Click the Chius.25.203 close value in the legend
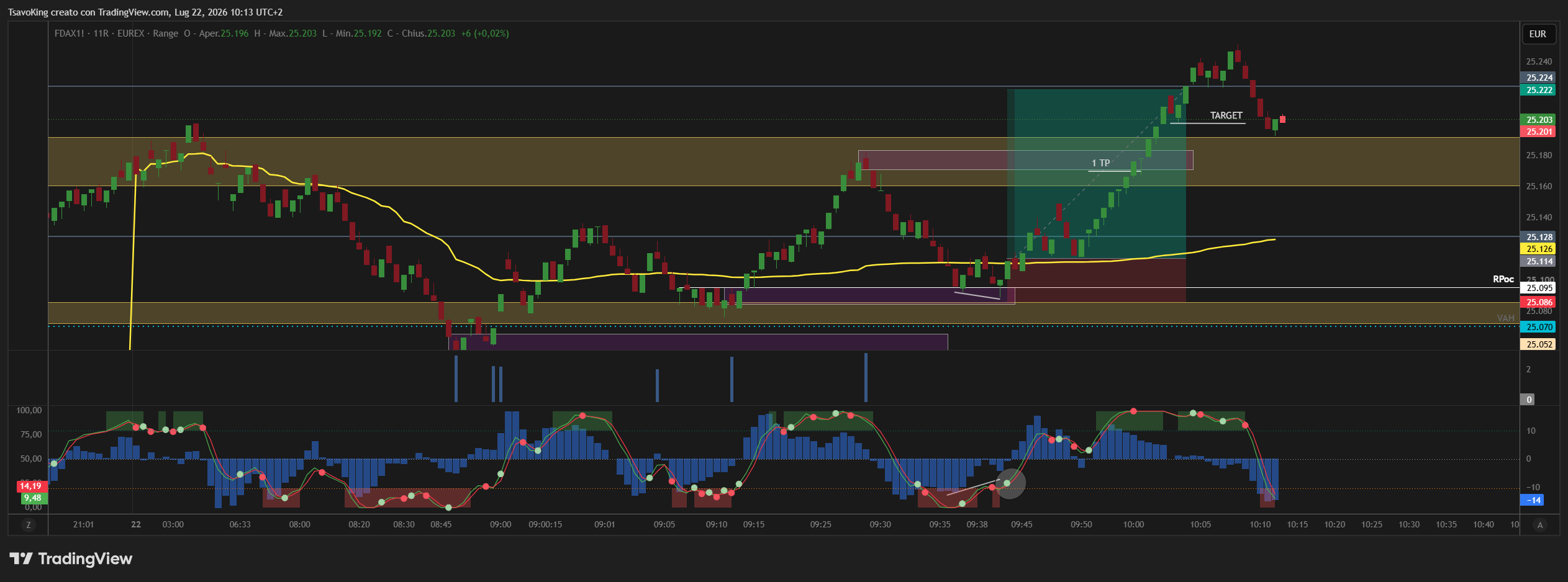 [428, 34]
